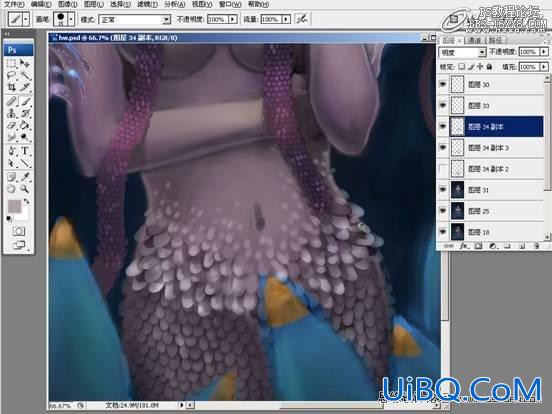The image size is (552, 414).
Task: Select the Pen tool
Action: coord(12,151)
